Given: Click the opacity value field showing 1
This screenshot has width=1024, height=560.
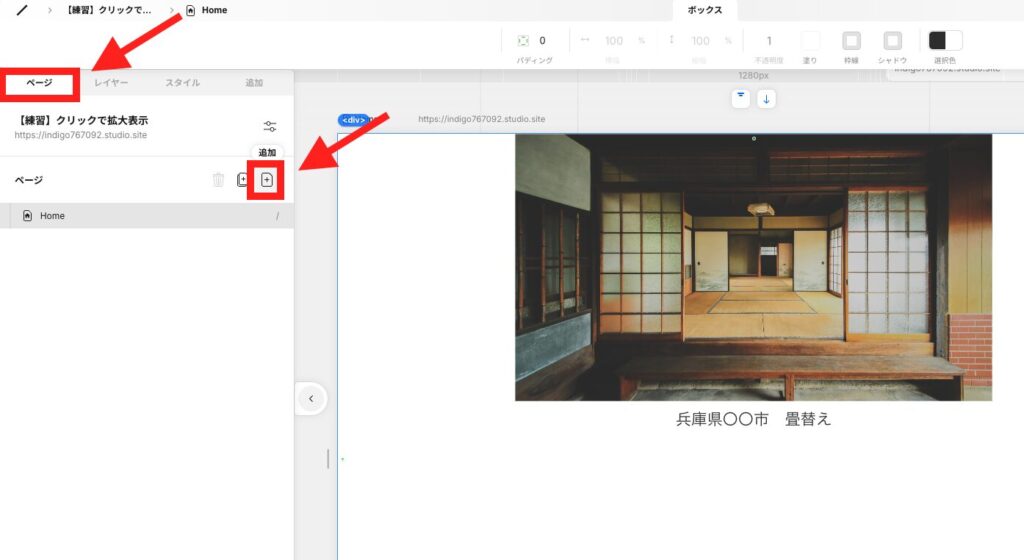Looking at the screenshot, I should [769, 40].
